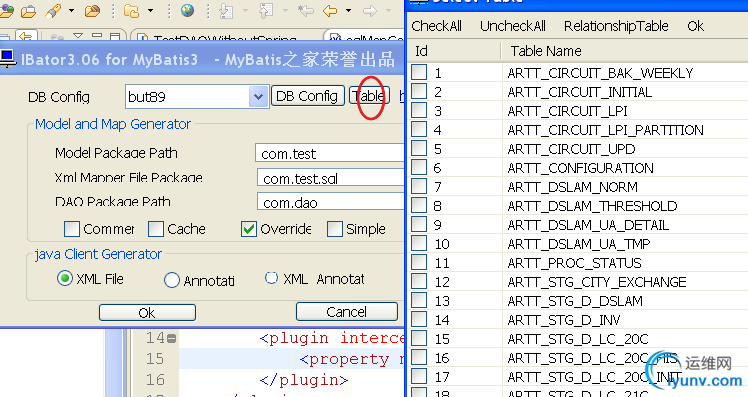748x397 pixels.
Task: Click the open folder icon beside Search dropdown
Action: click(x=92, y=10)
